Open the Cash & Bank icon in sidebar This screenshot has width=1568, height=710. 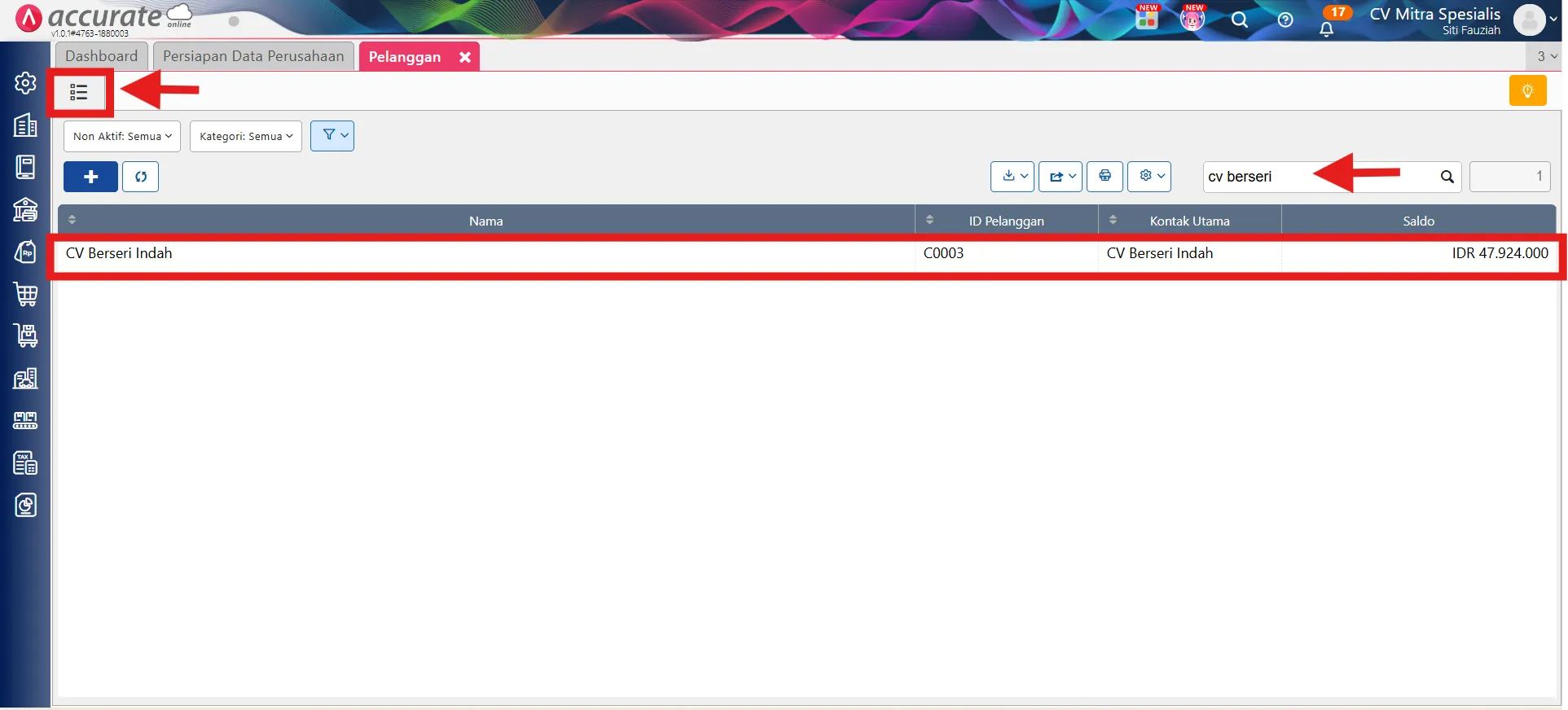pyautogui.click(x=25, y=209)
